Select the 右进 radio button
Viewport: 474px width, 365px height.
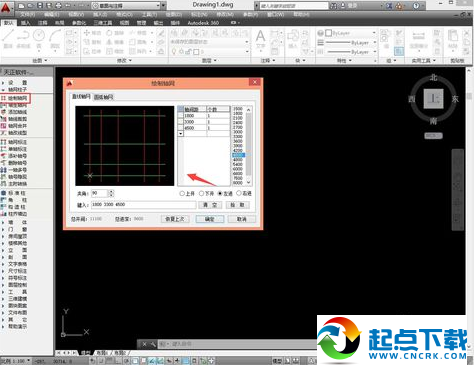click(244, 193)
